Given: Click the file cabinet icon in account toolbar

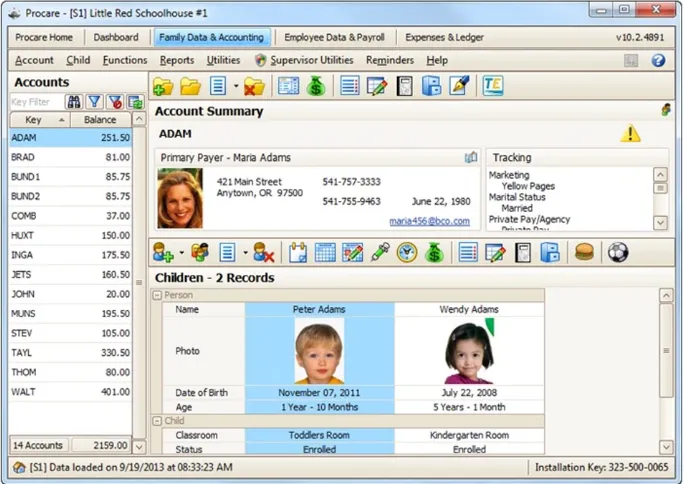Looking at the screenshot, I should click(431, 86).
